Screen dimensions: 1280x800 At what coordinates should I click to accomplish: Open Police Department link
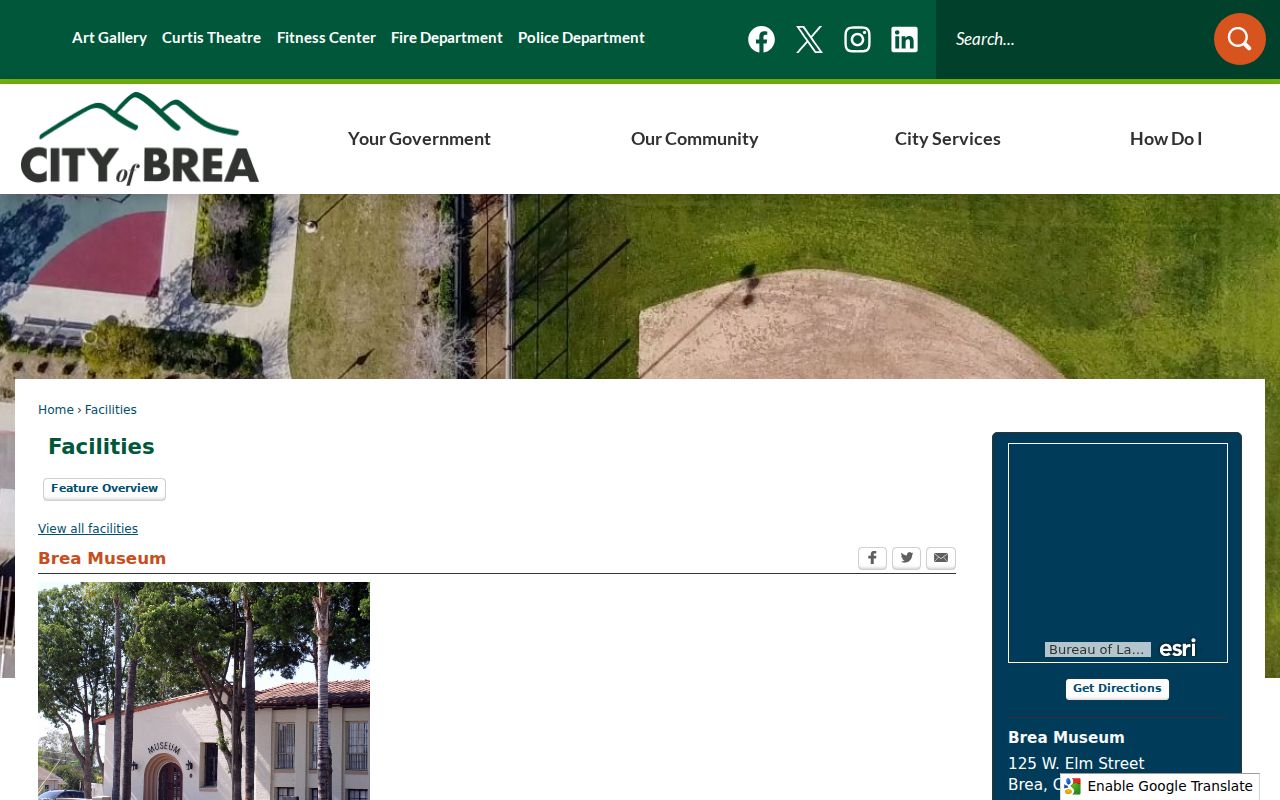point(581,38)
